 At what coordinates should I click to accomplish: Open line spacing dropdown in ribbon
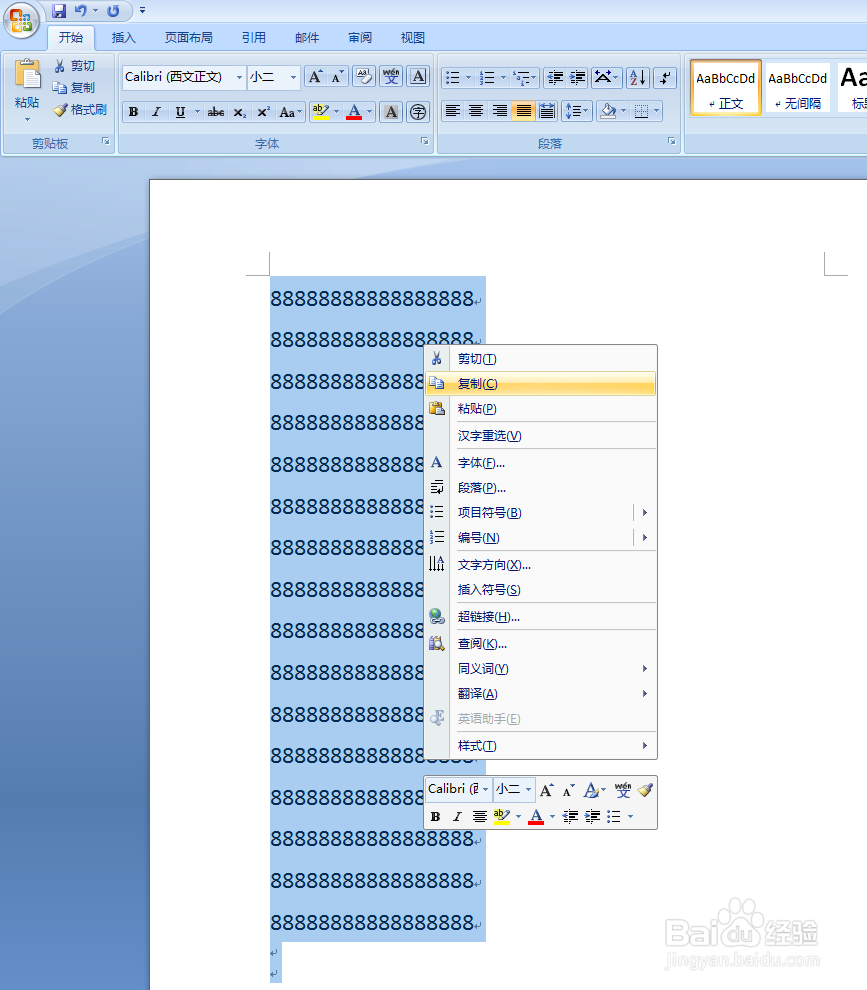577,112
